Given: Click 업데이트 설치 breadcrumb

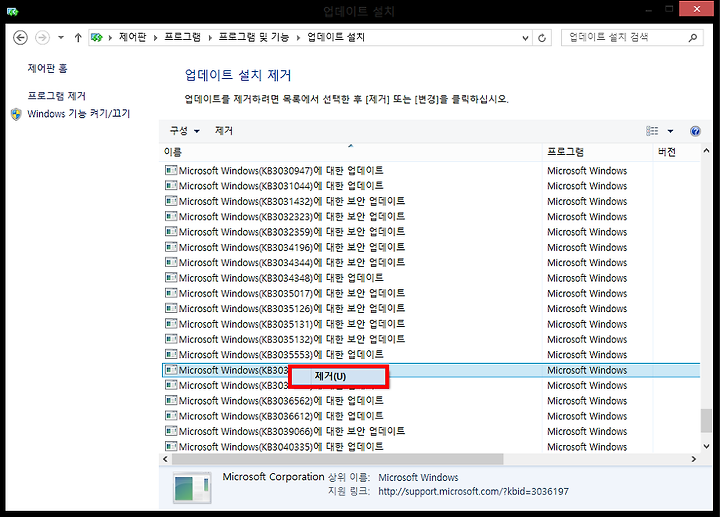Looking at the screenshot, I should pos(336,37).
